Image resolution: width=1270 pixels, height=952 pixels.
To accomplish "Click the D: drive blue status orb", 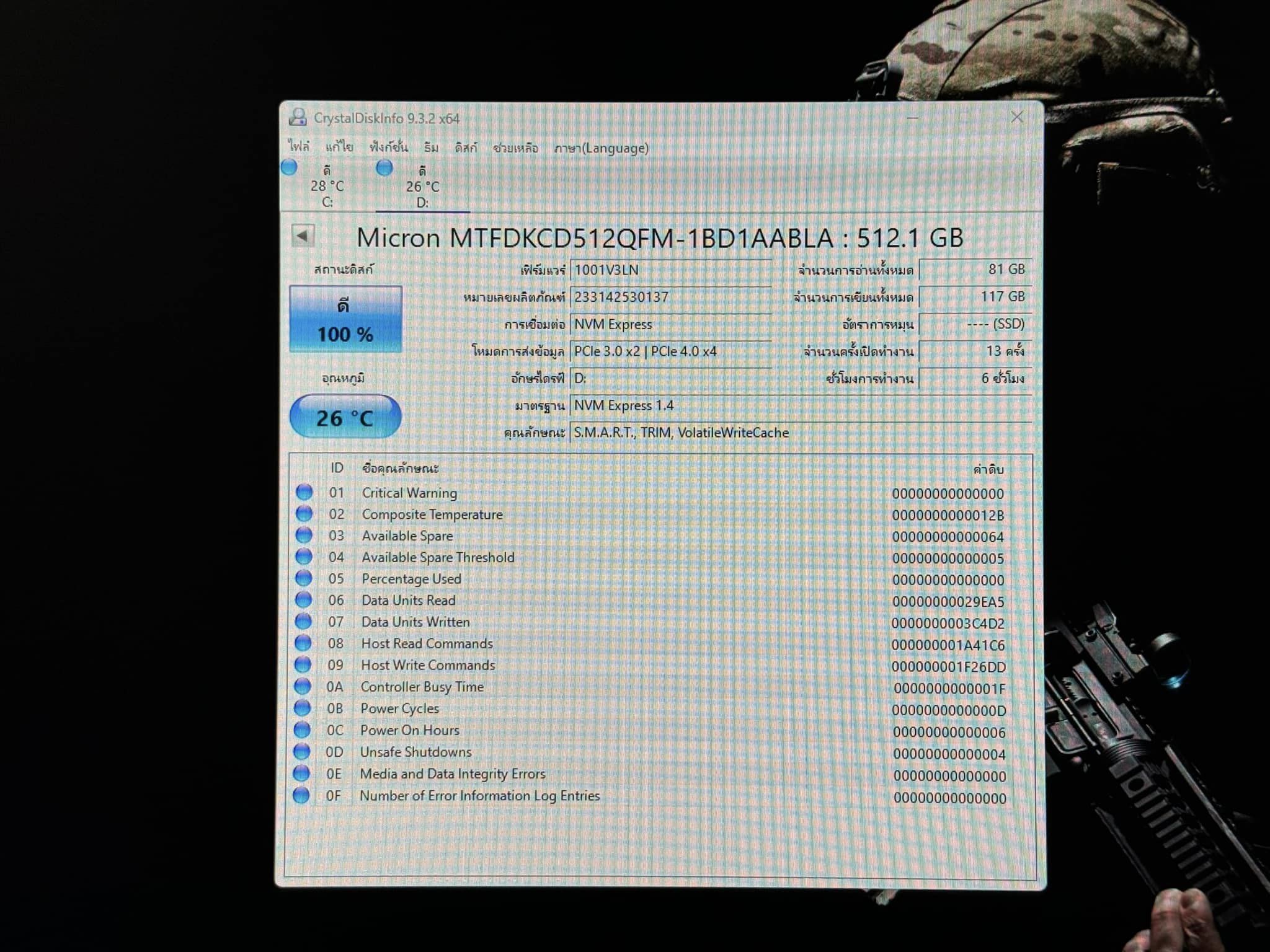I will (x=384, y=167).
